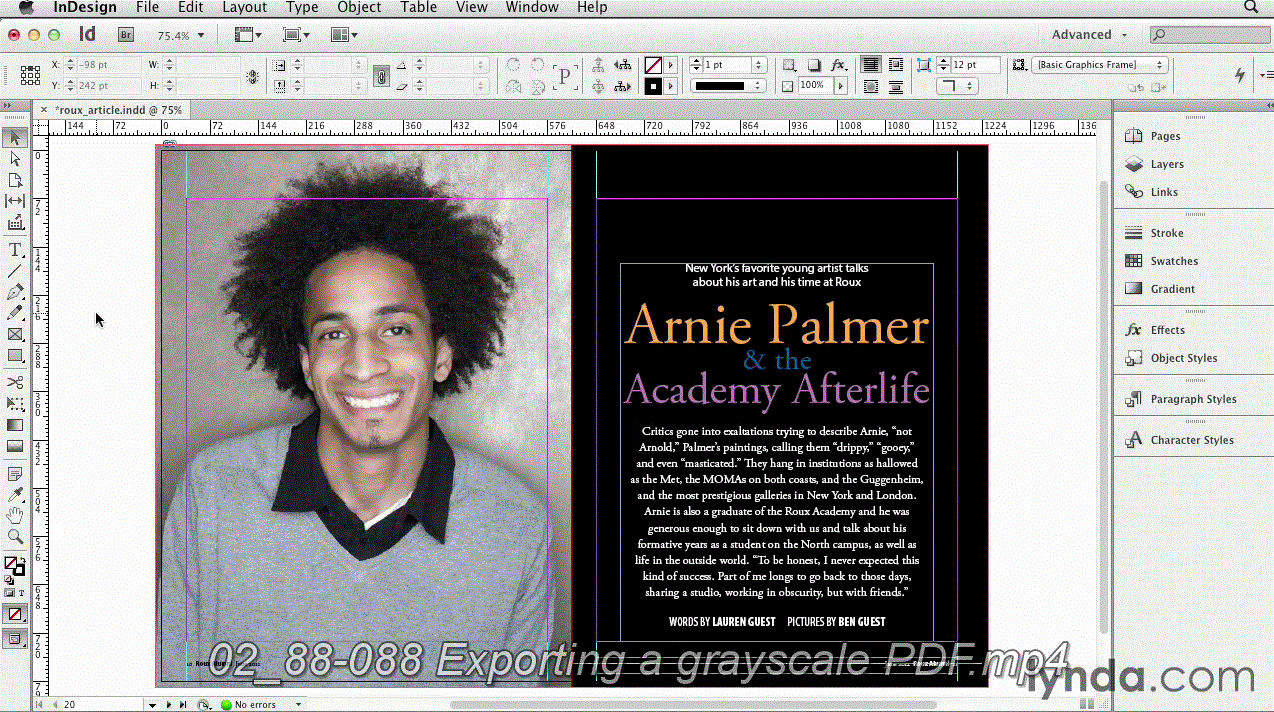Toggle Apply None swatch in toolbox
Image resolution: width=1274 pixels, height=712 pixels.
click(15, 614)
